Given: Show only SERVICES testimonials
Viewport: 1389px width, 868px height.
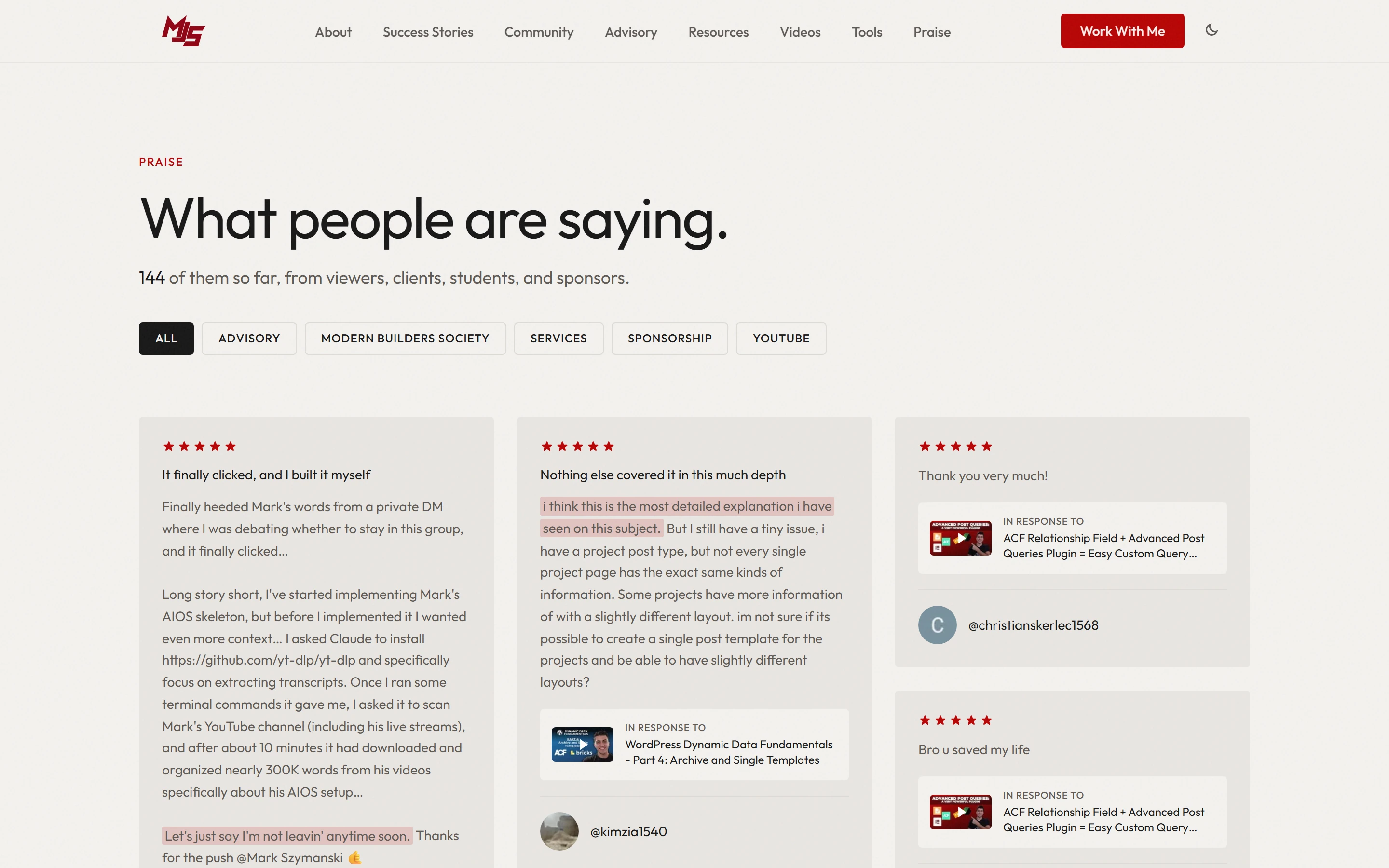Looking at the screenshot, I should [558, 338].
